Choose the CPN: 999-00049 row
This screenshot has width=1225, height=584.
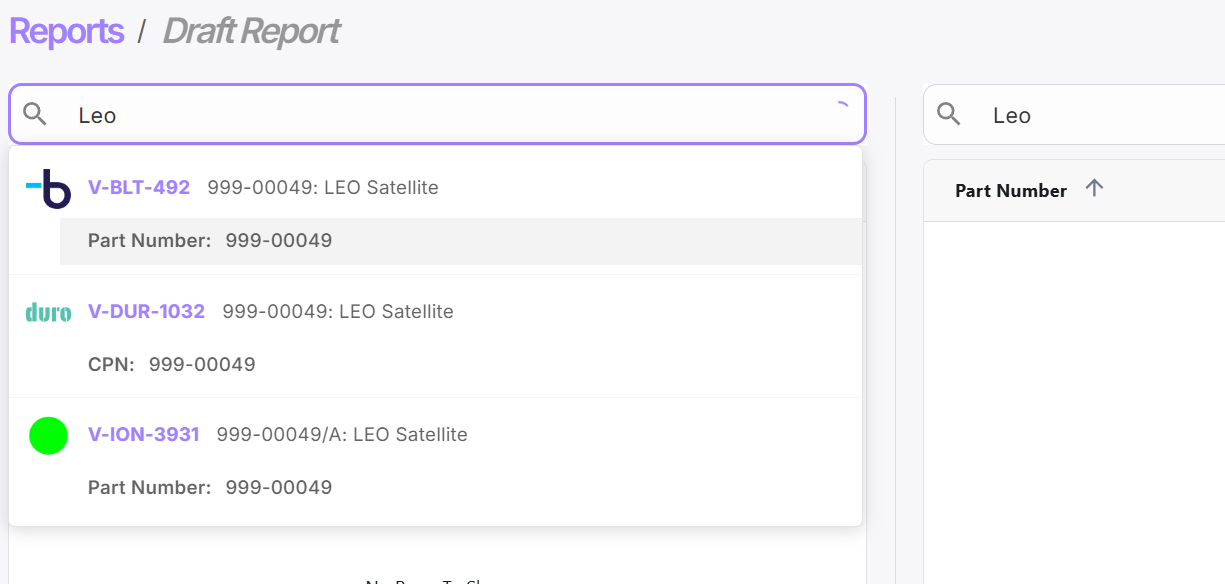172,364
